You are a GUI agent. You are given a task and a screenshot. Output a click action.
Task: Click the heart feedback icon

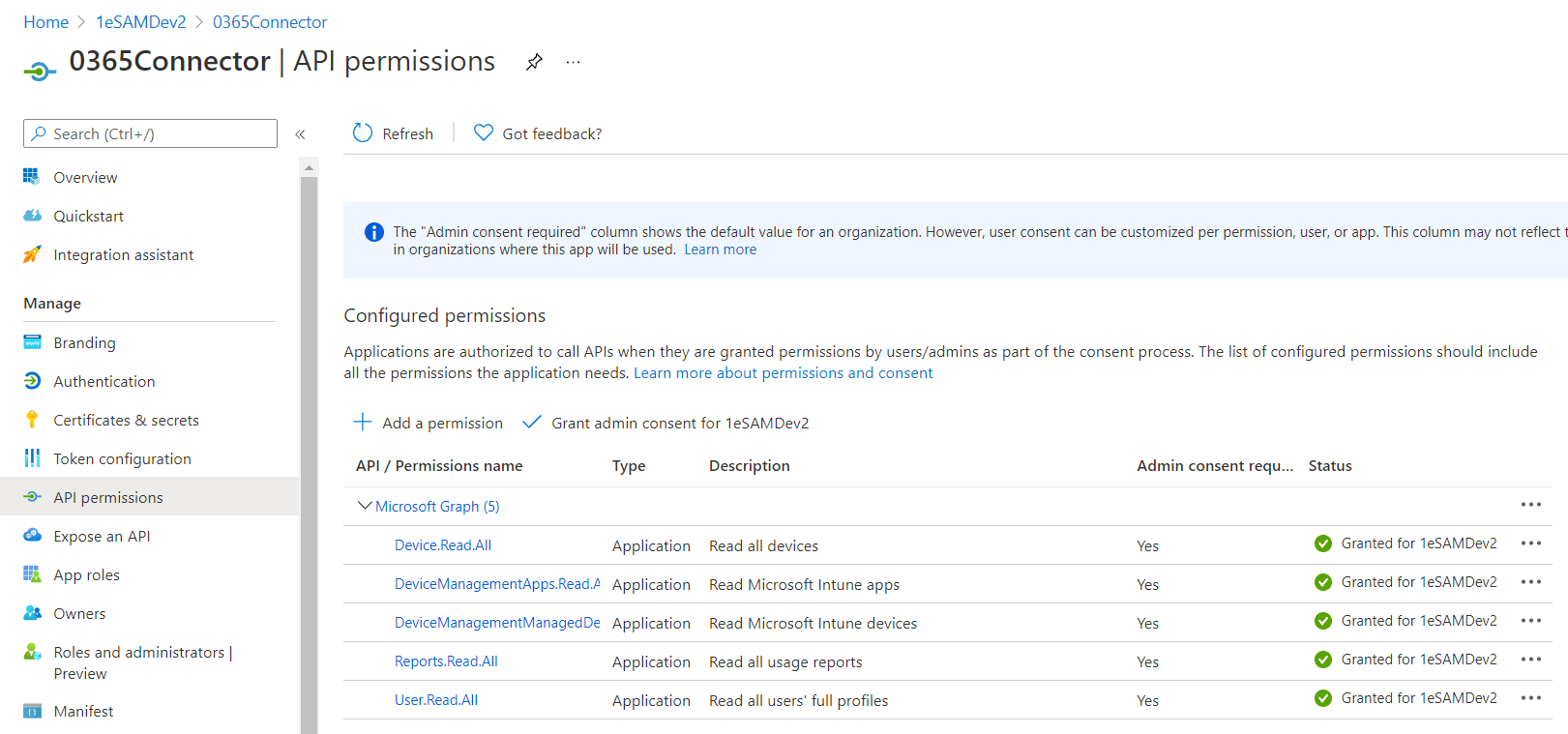tap(484, 132)
